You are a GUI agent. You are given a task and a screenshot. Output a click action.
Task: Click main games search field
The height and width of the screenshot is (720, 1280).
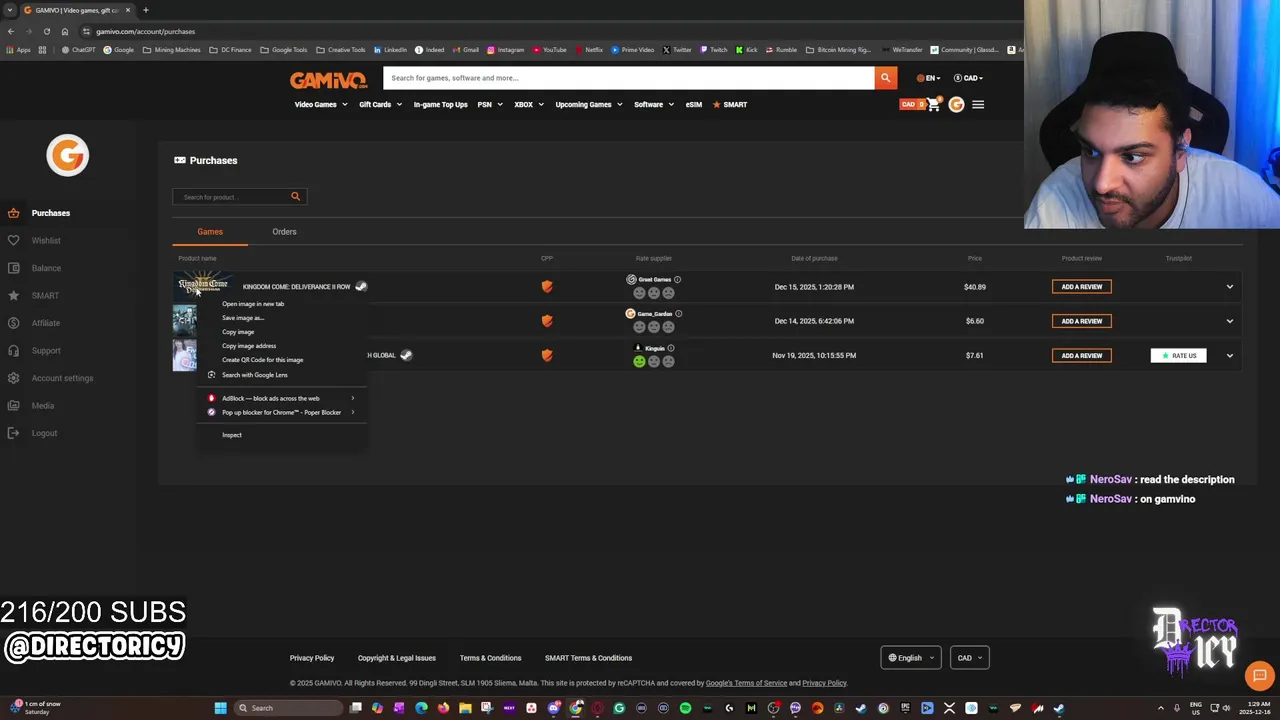(629, 78)
